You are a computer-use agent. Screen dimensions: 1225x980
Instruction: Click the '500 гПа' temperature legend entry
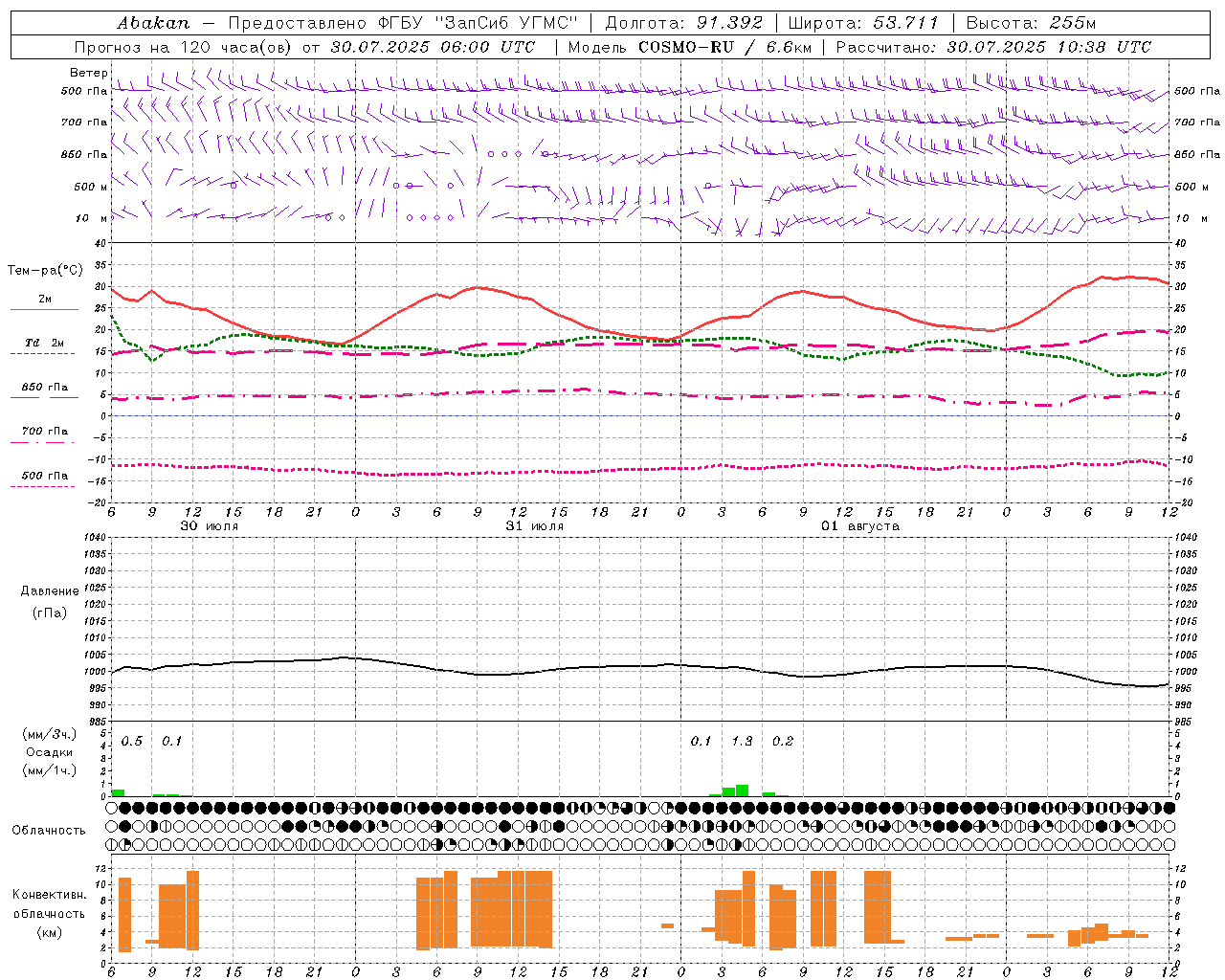tap(44, 476)
